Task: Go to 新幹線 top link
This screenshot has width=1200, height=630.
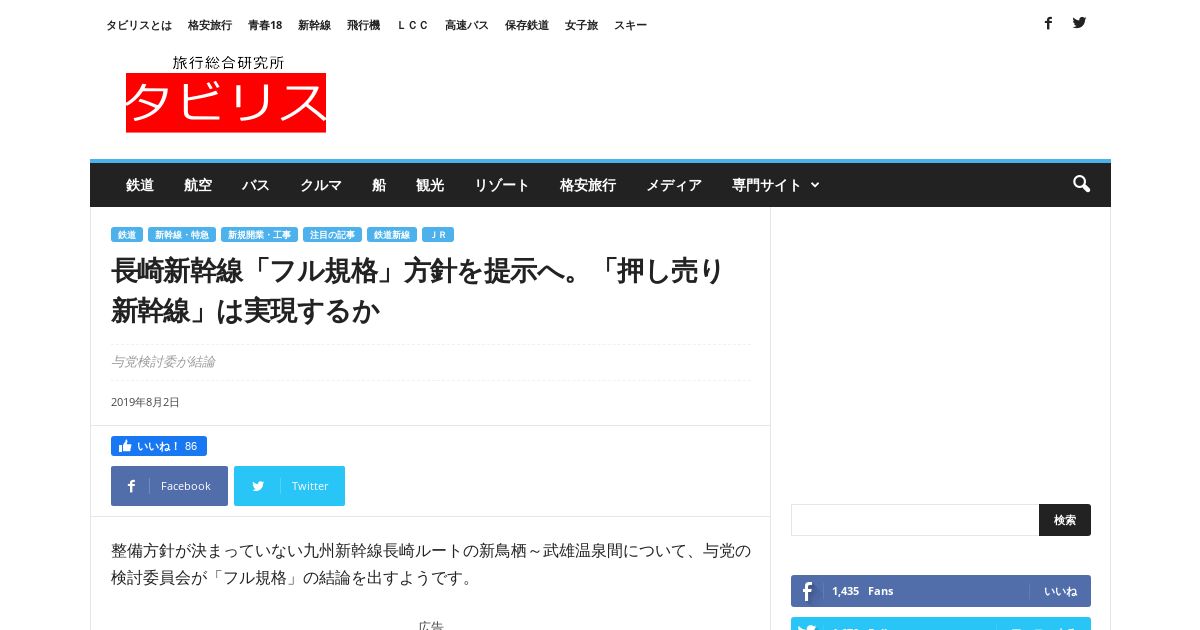Action: [314, 25]
